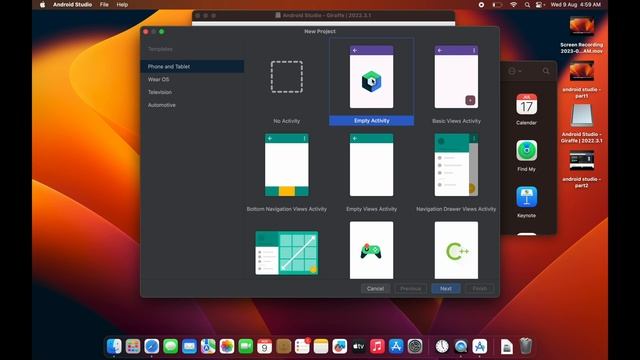Open the File menu
The image size is (640, 360).
[x=104, y=4]
